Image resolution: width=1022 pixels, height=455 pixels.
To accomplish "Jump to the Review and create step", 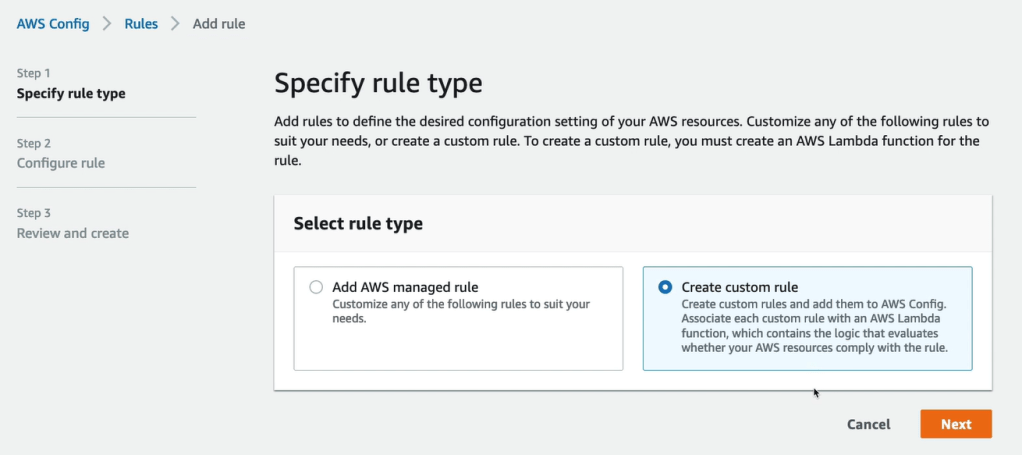I will pyautogui.click(x=73, y=233).
